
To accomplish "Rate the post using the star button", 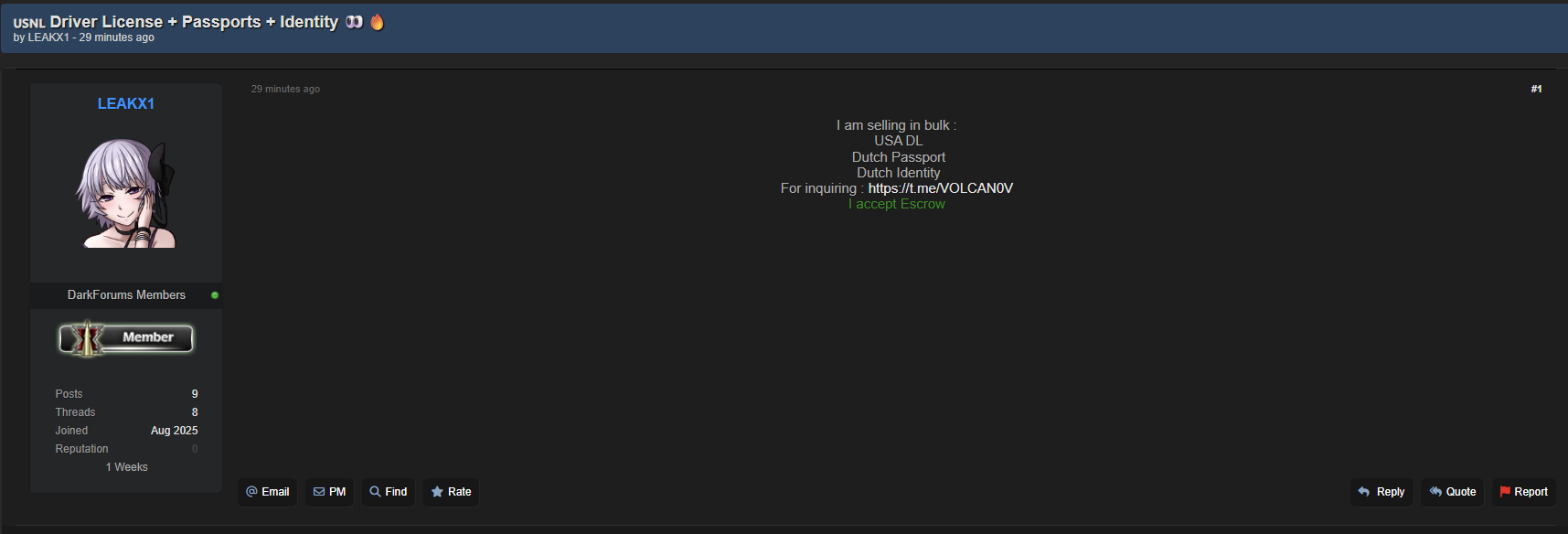I will point(452,492).
